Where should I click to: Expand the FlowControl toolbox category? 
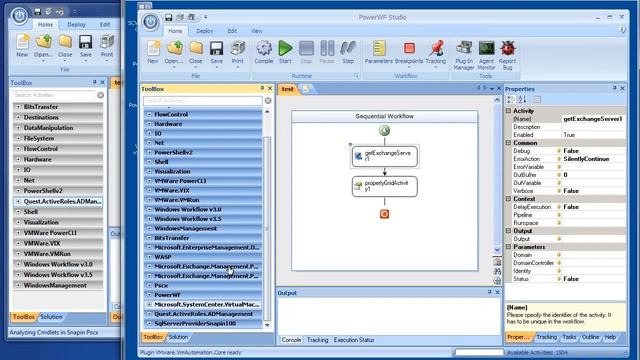click(x=149, y=114)
